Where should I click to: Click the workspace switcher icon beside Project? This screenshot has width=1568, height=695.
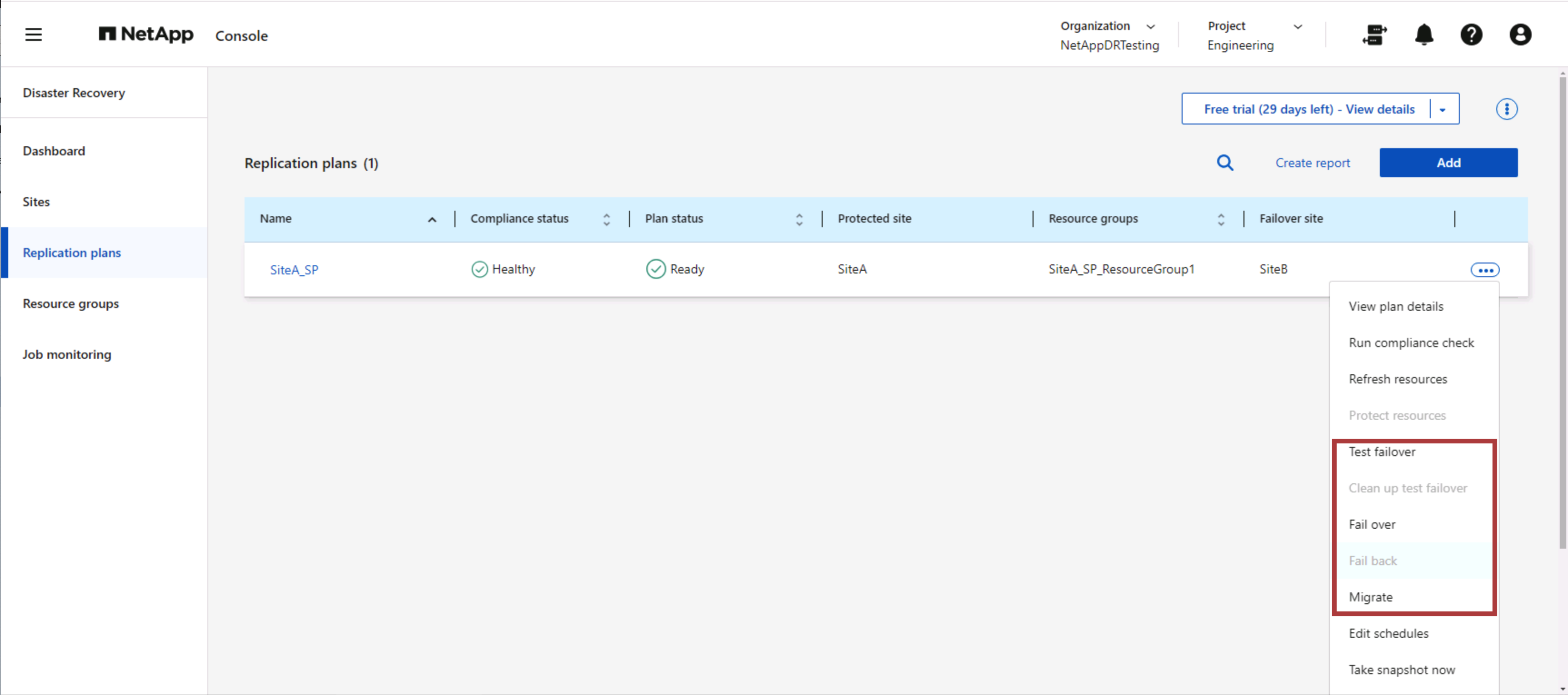tap(1375, 35)
